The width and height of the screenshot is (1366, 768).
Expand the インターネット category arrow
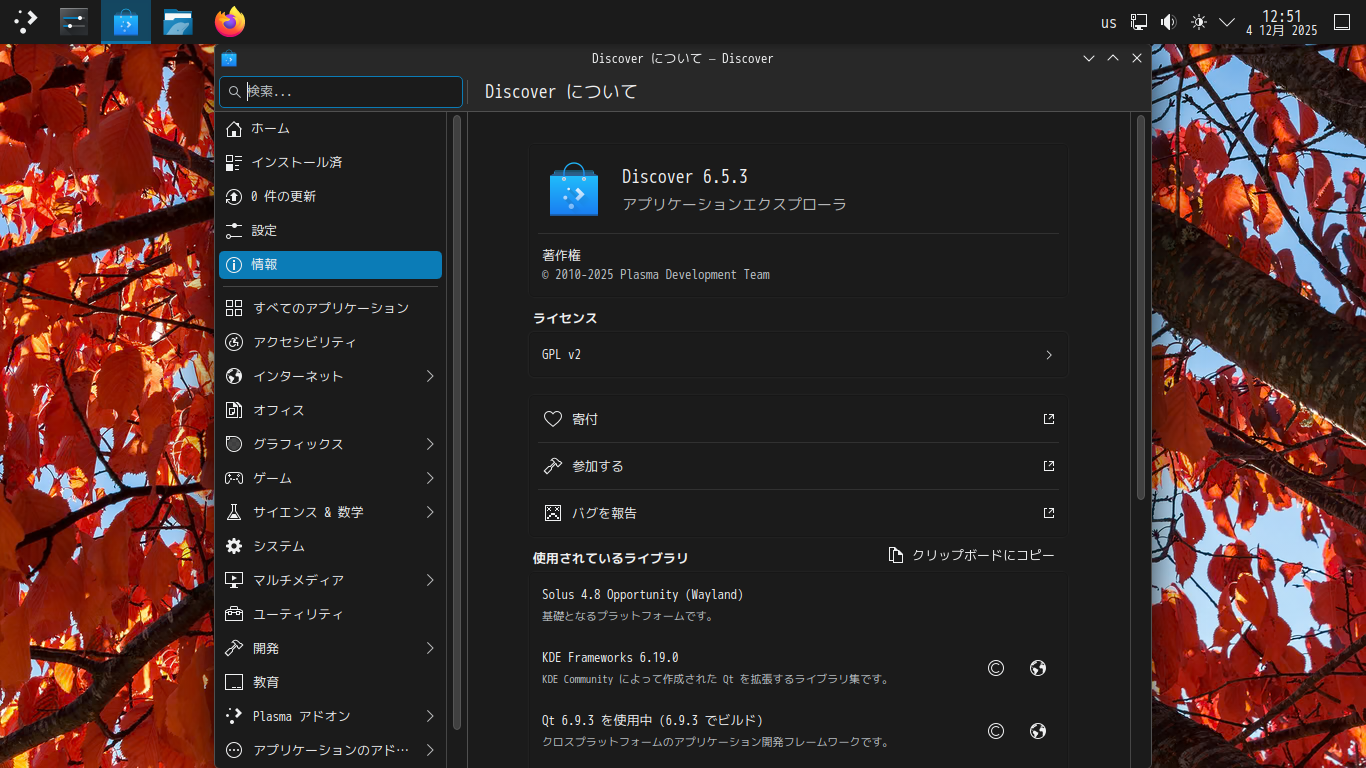[430, 376]
